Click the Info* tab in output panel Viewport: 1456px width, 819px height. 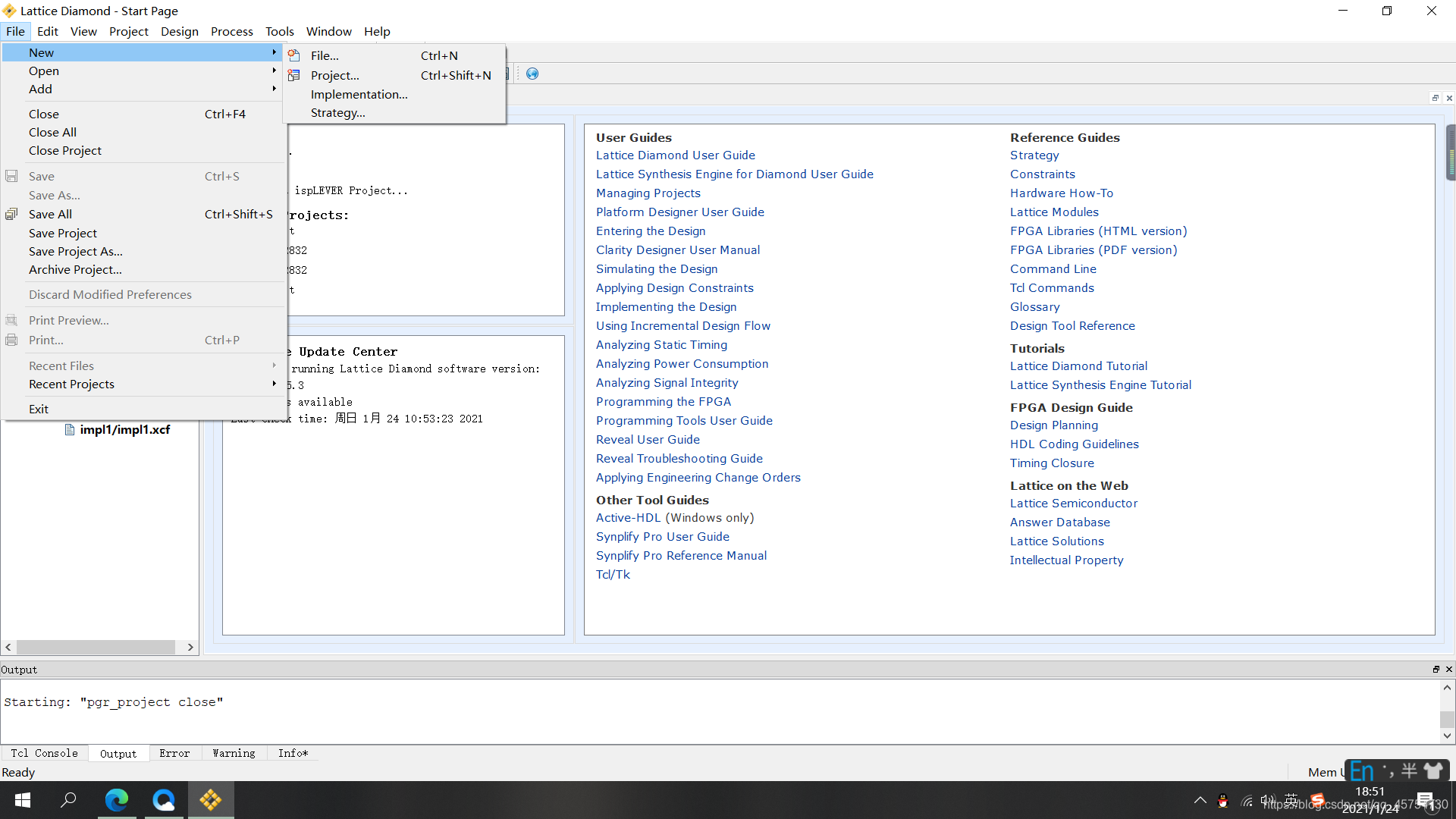(x=291, y=753)
